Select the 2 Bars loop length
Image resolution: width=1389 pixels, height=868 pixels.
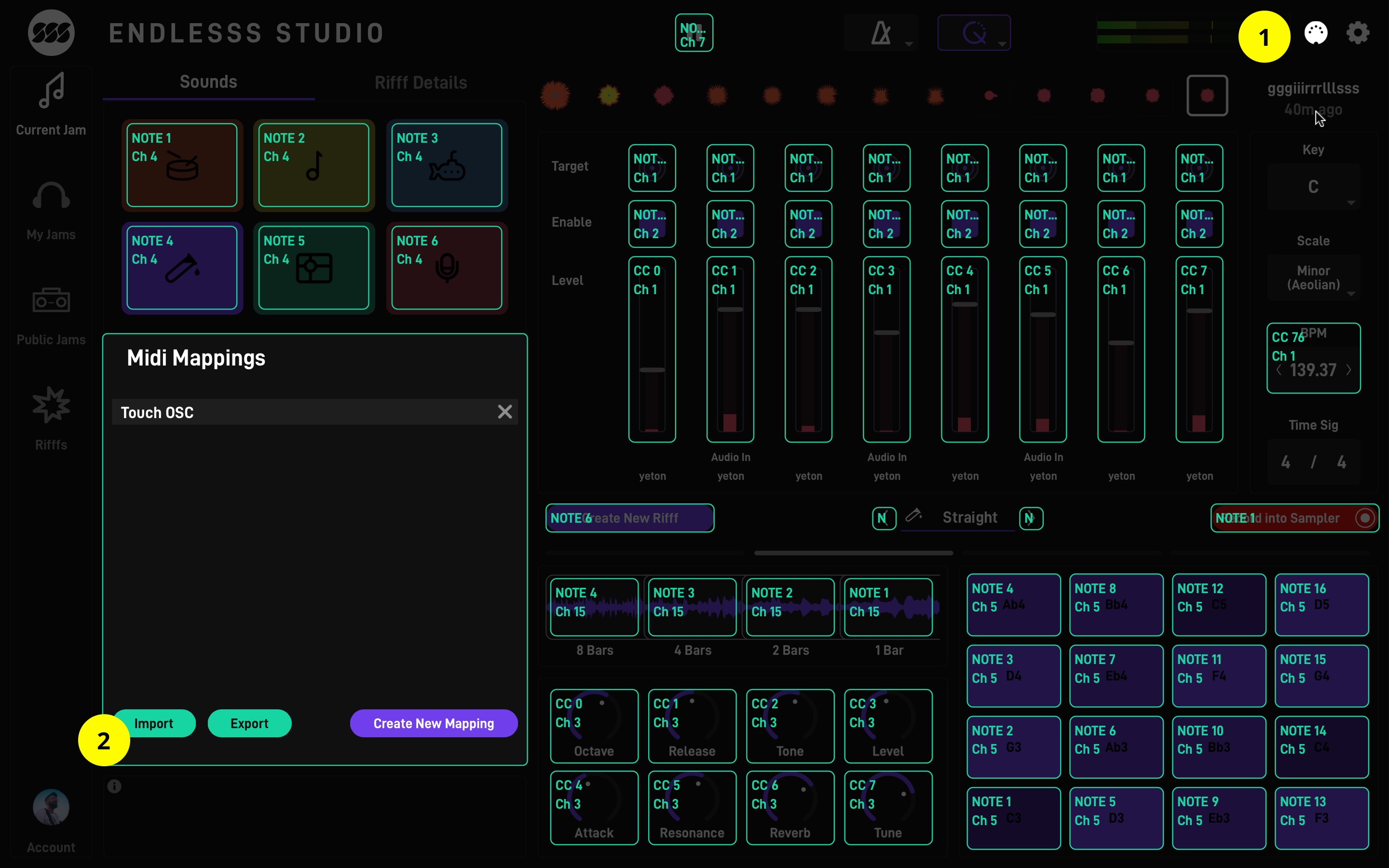coord(790,607)
